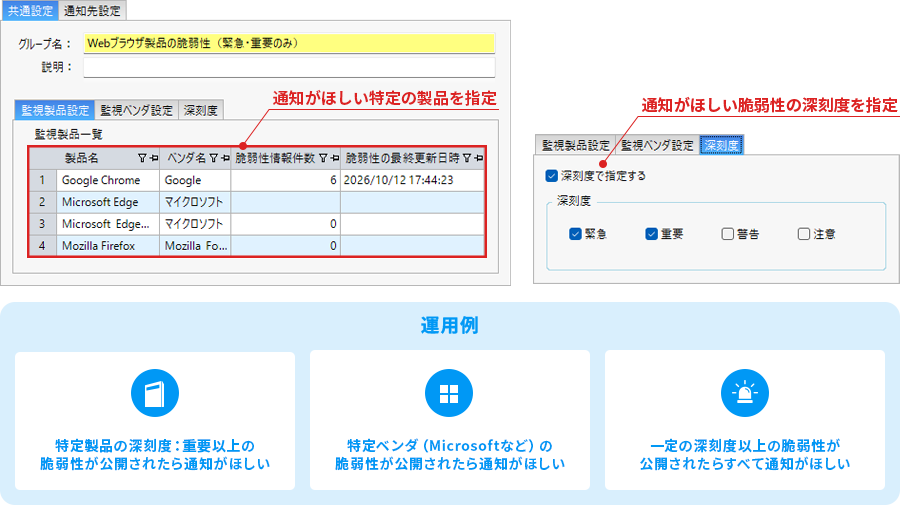Enable the 警告 severity checkbox

tap(727, 234)
